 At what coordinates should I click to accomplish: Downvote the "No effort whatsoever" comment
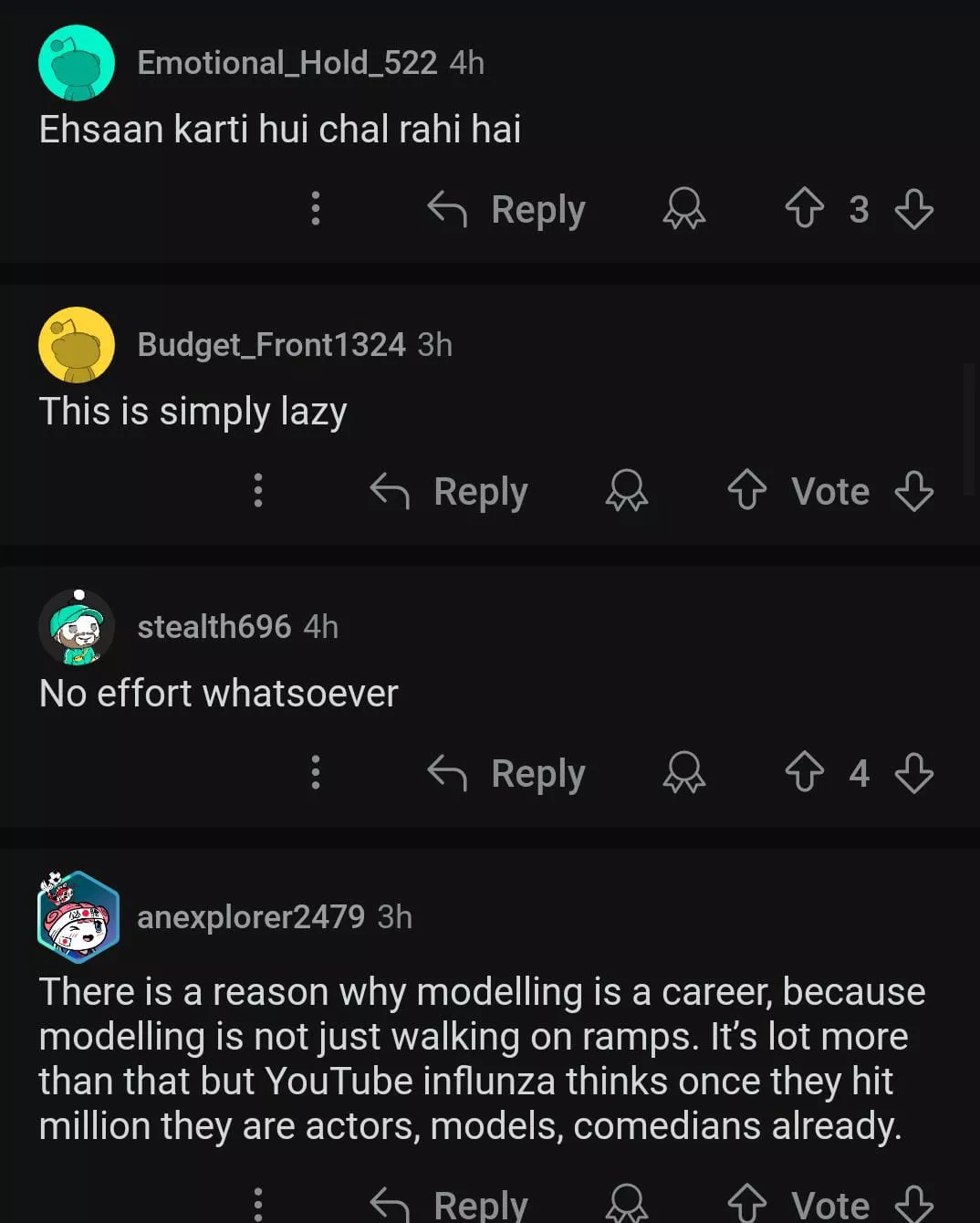[913, 772]
